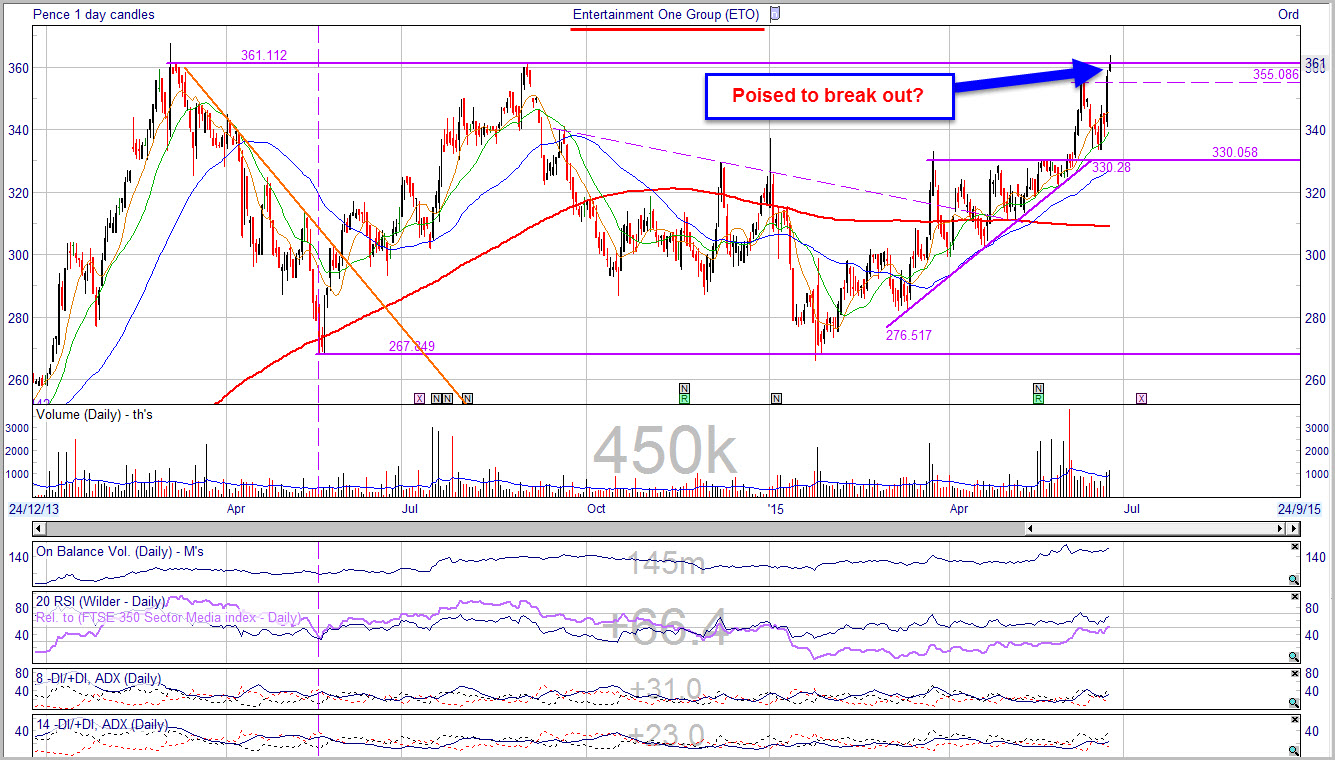Click the right arrow of the horizontal scrollbar
Viewport: 1335px width, 760px height.
coord(1294,528)
